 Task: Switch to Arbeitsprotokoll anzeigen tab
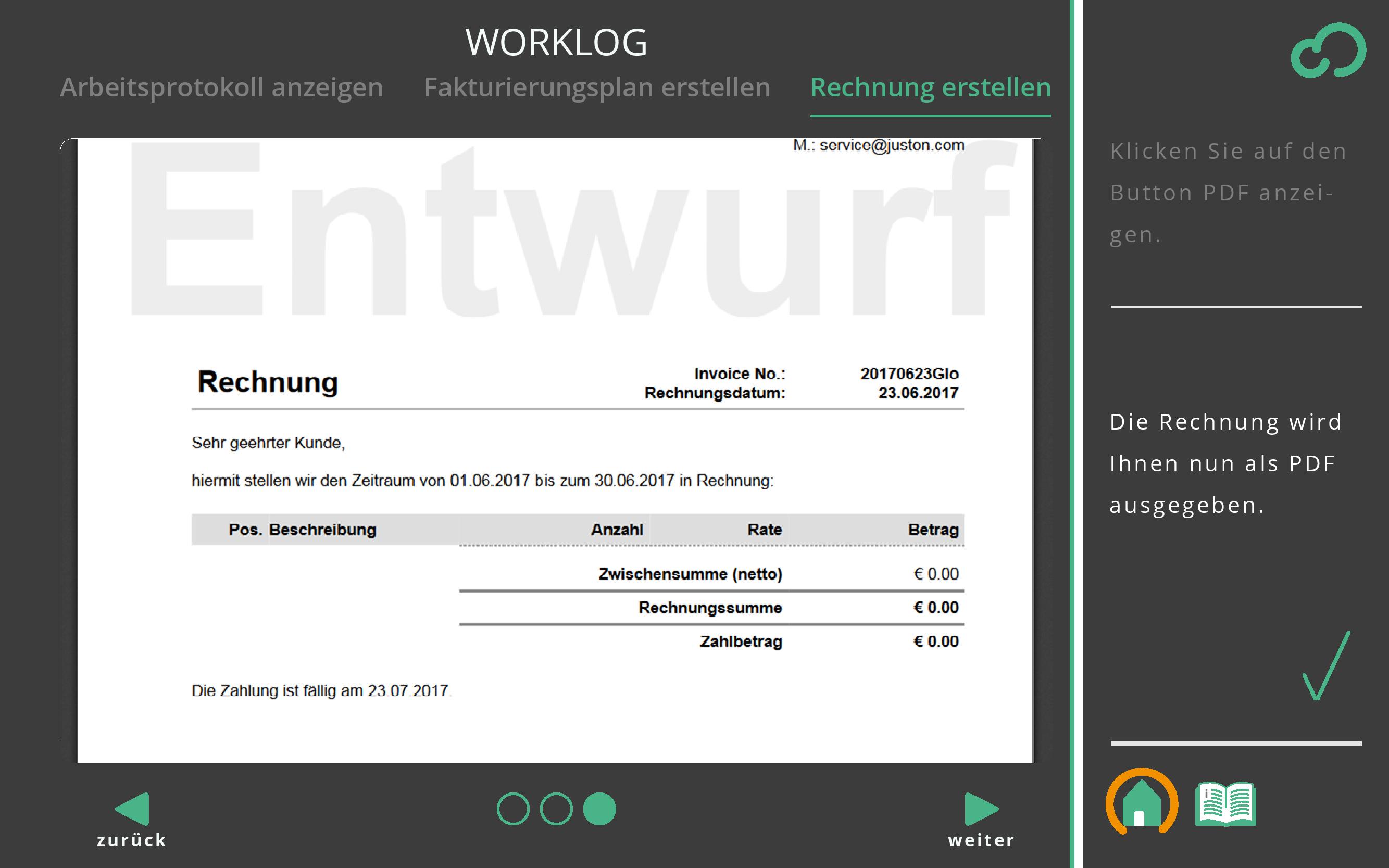pos(221,87)
